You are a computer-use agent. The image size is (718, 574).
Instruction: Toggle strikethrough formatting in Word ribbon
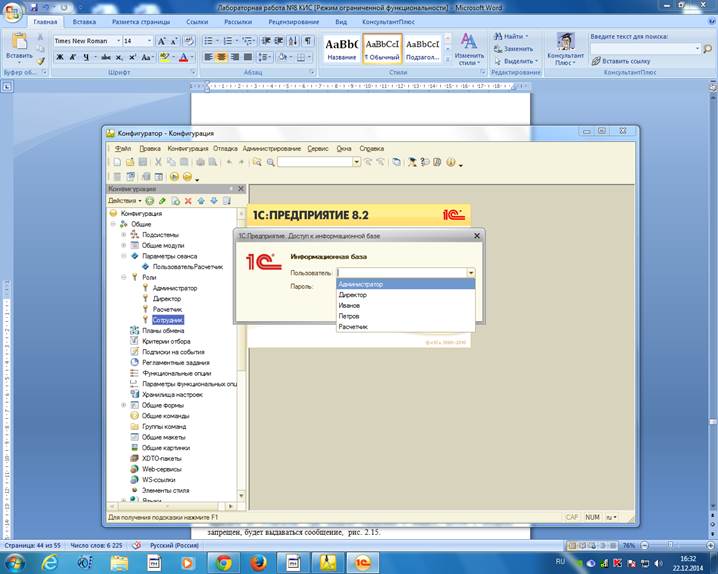106,57
